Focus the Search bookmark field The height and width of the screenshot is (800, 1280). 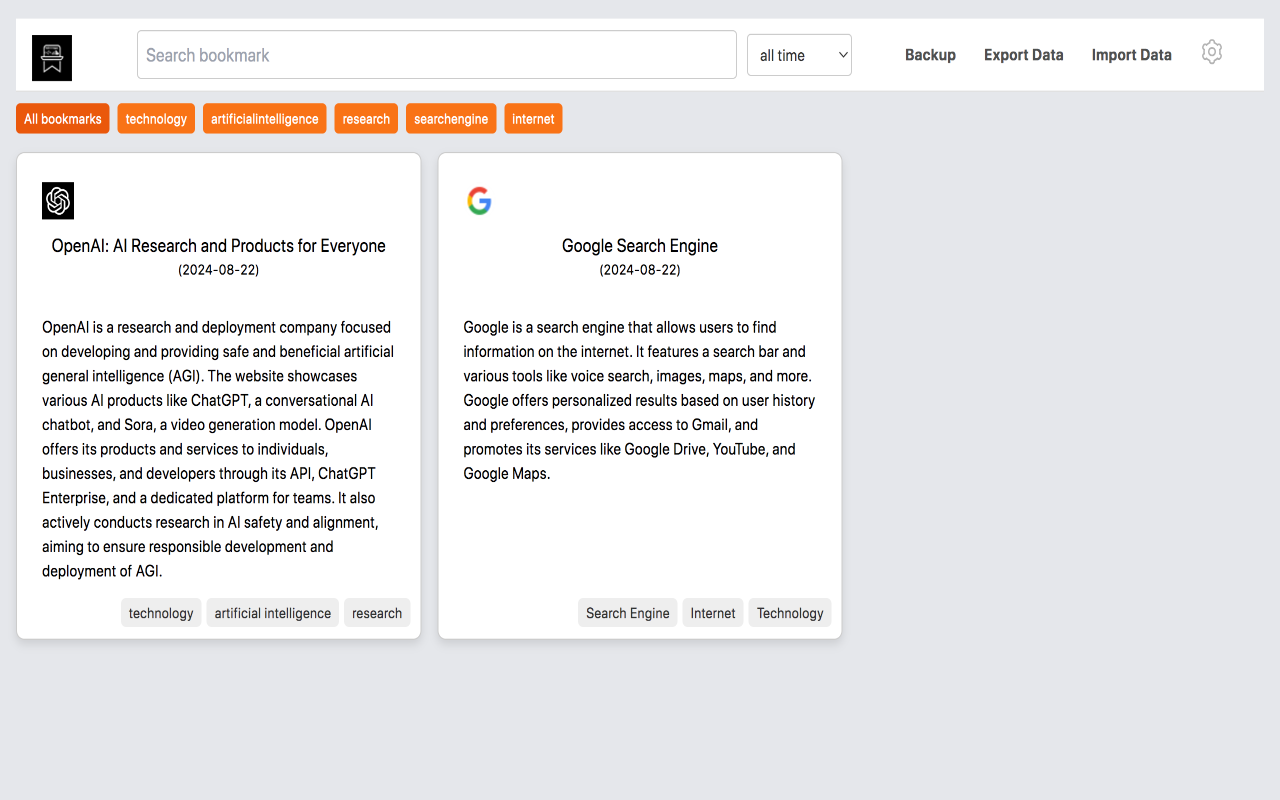pyautogui.click(x=437, y=55)
